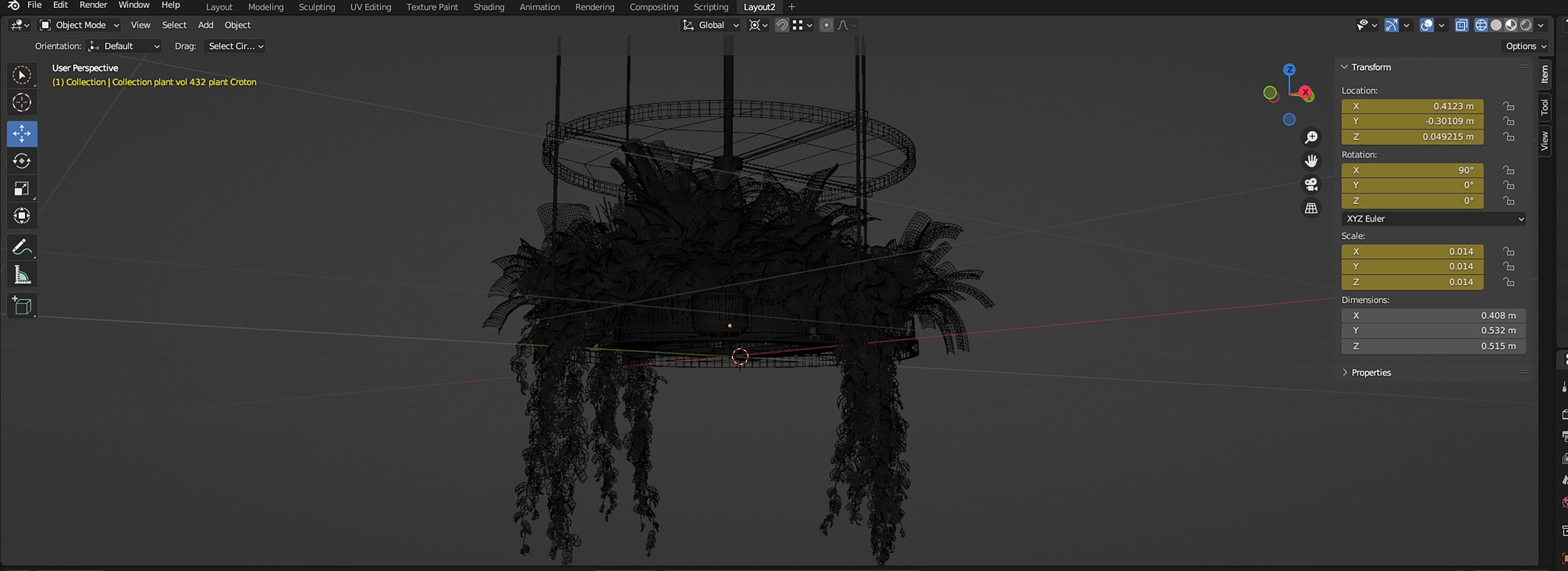
Task: Toggle camera view icon
Action: [x=1311, y=184]
